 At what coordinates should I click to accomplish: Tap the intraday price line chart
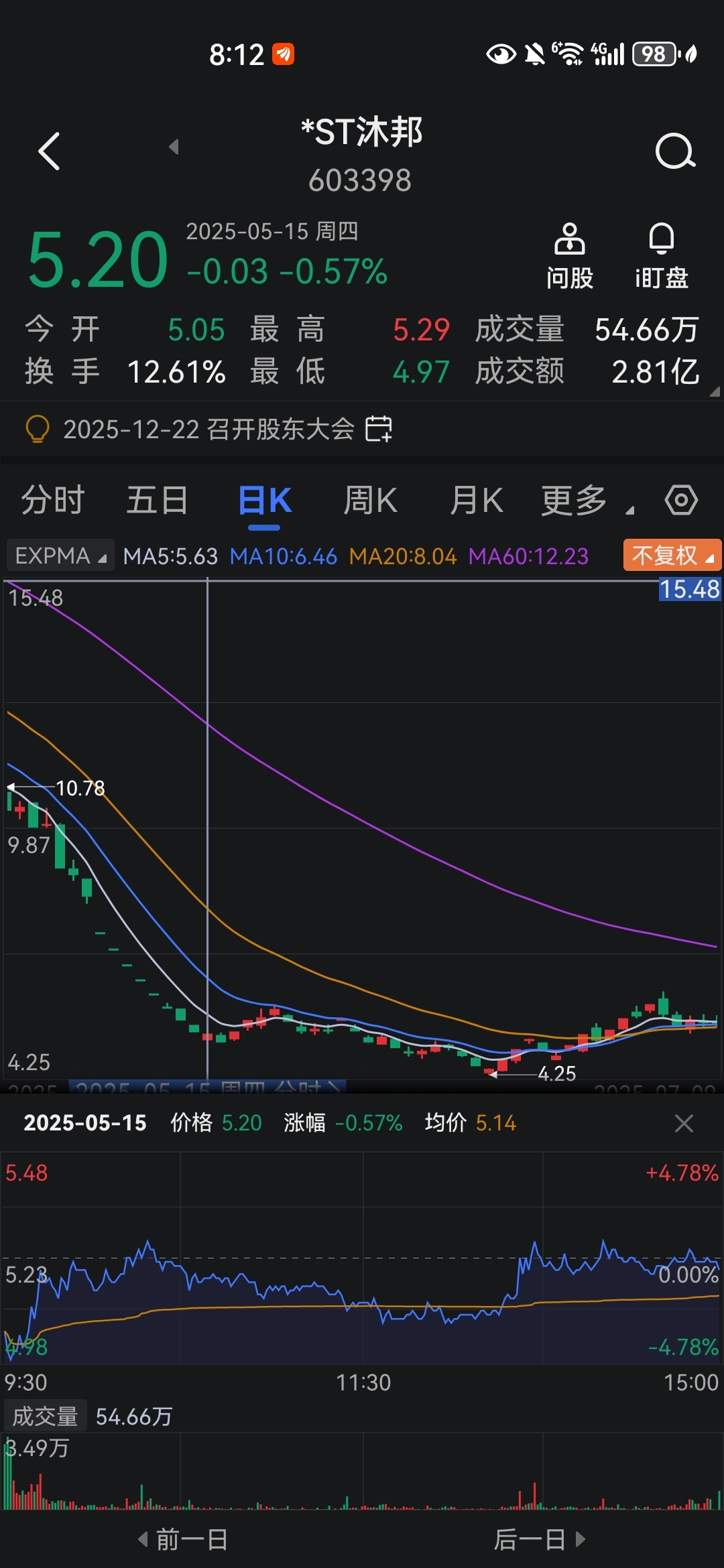click(362, 1258)
